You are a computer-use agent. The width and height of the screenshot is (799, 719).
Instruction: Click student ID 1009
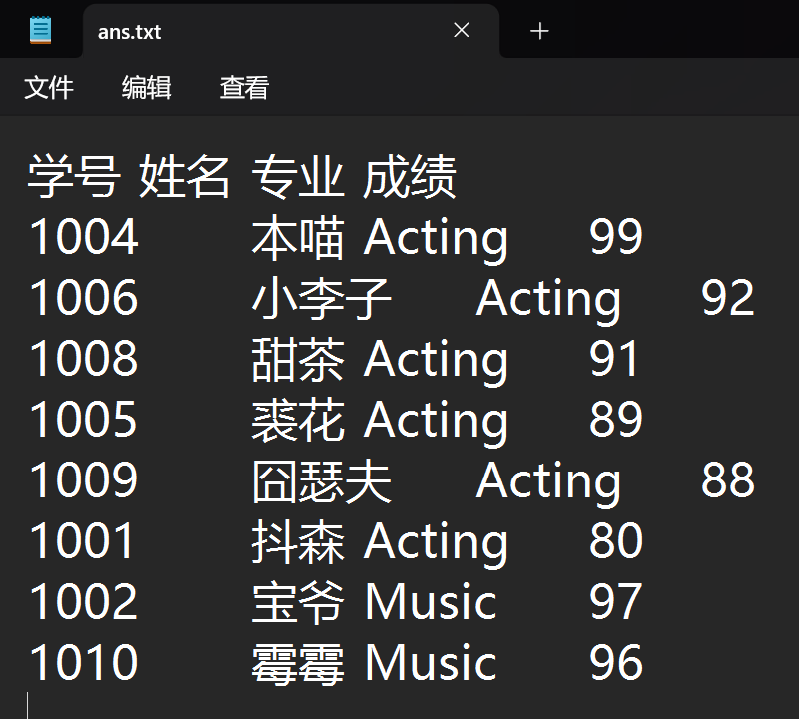pyautogui.click(x=84, y=480)
